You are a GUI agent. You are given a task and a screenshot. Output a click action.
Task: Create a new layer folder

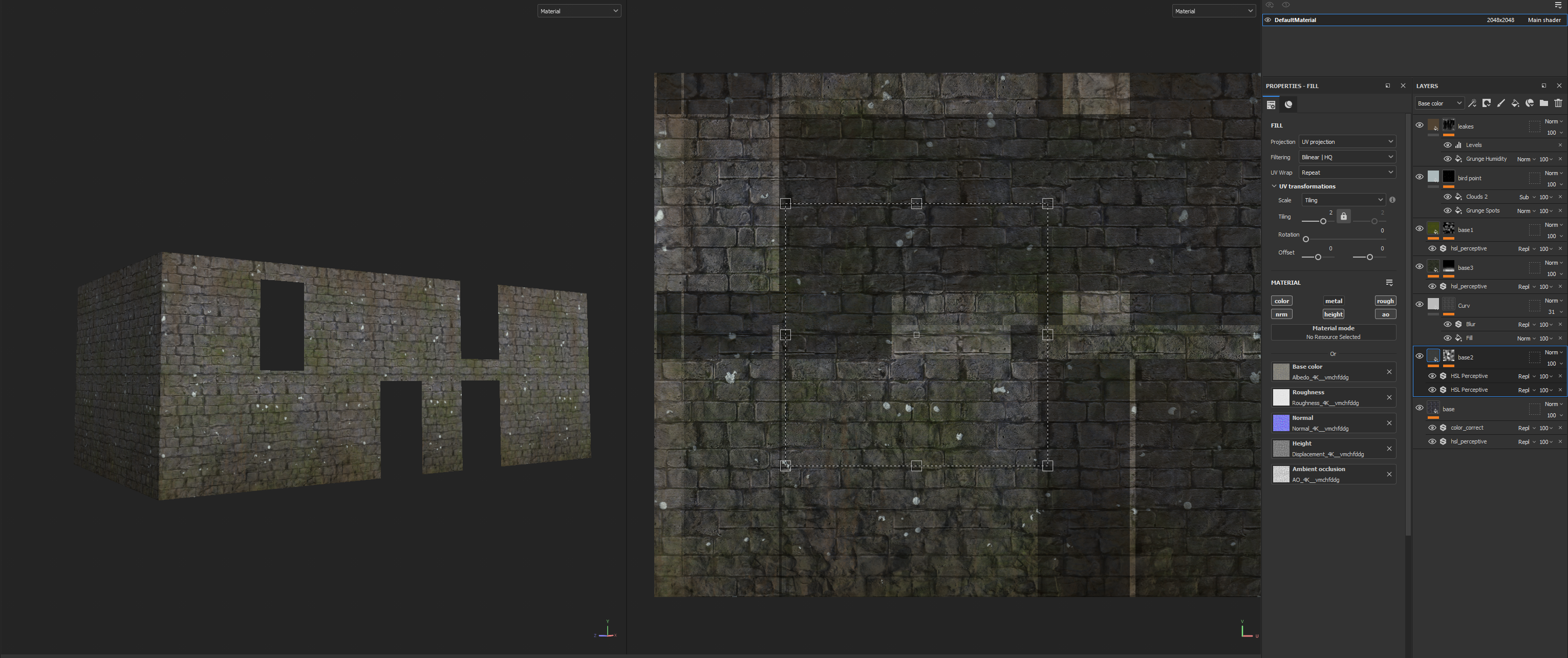point(1543,103)
